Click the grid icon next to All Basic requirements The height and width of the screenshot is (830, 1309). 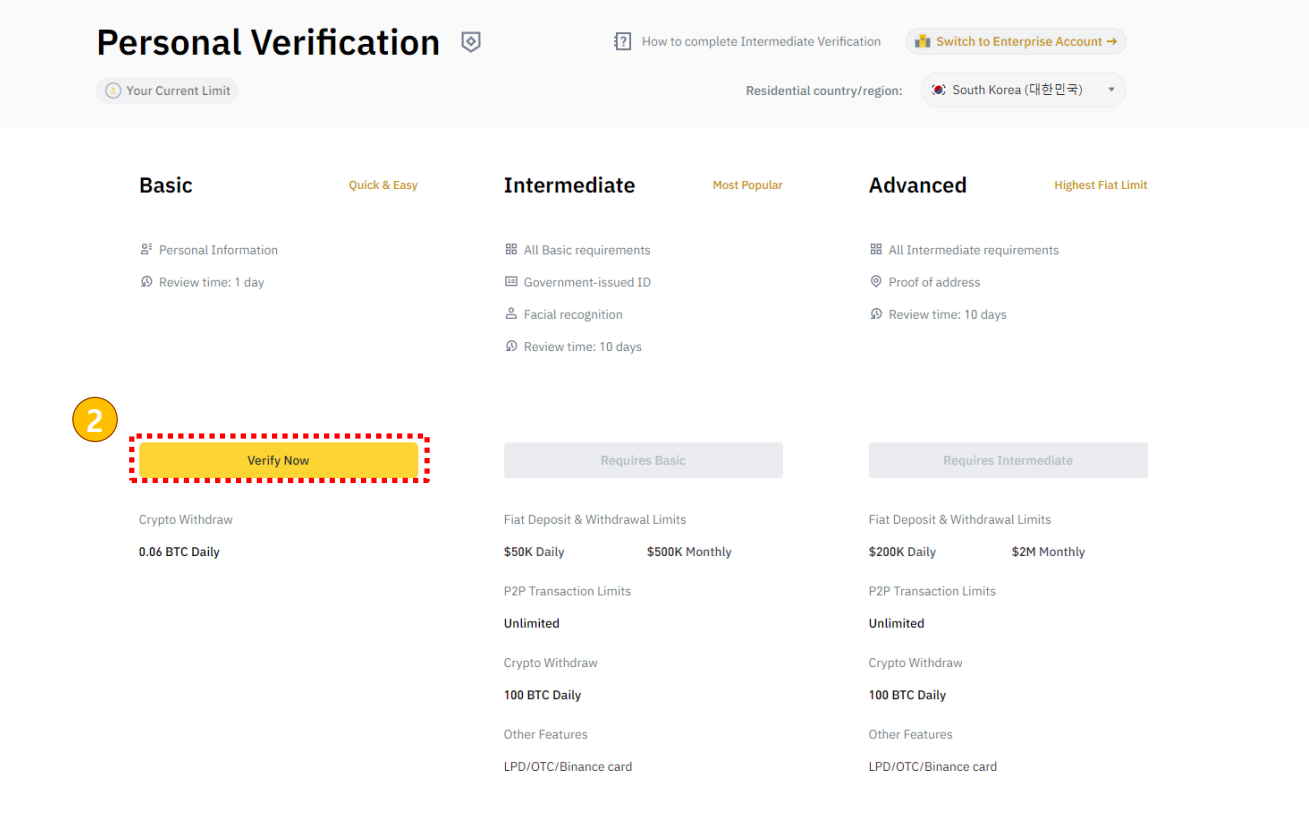point(511,250)
